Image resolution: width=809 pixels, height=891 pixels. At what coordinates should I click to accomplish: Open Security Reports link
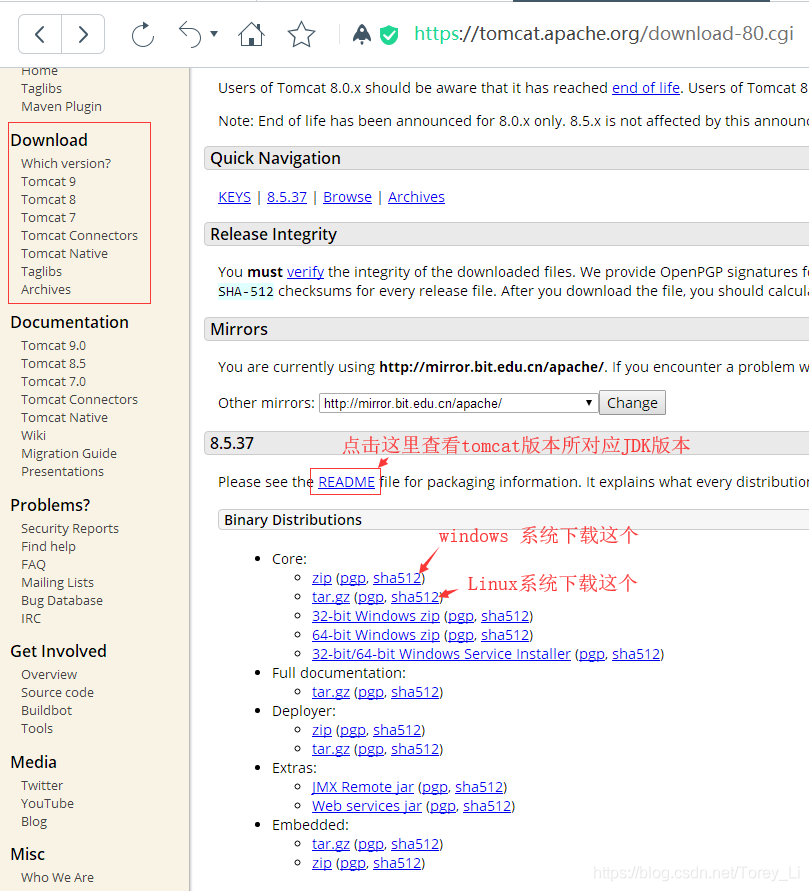70,529
